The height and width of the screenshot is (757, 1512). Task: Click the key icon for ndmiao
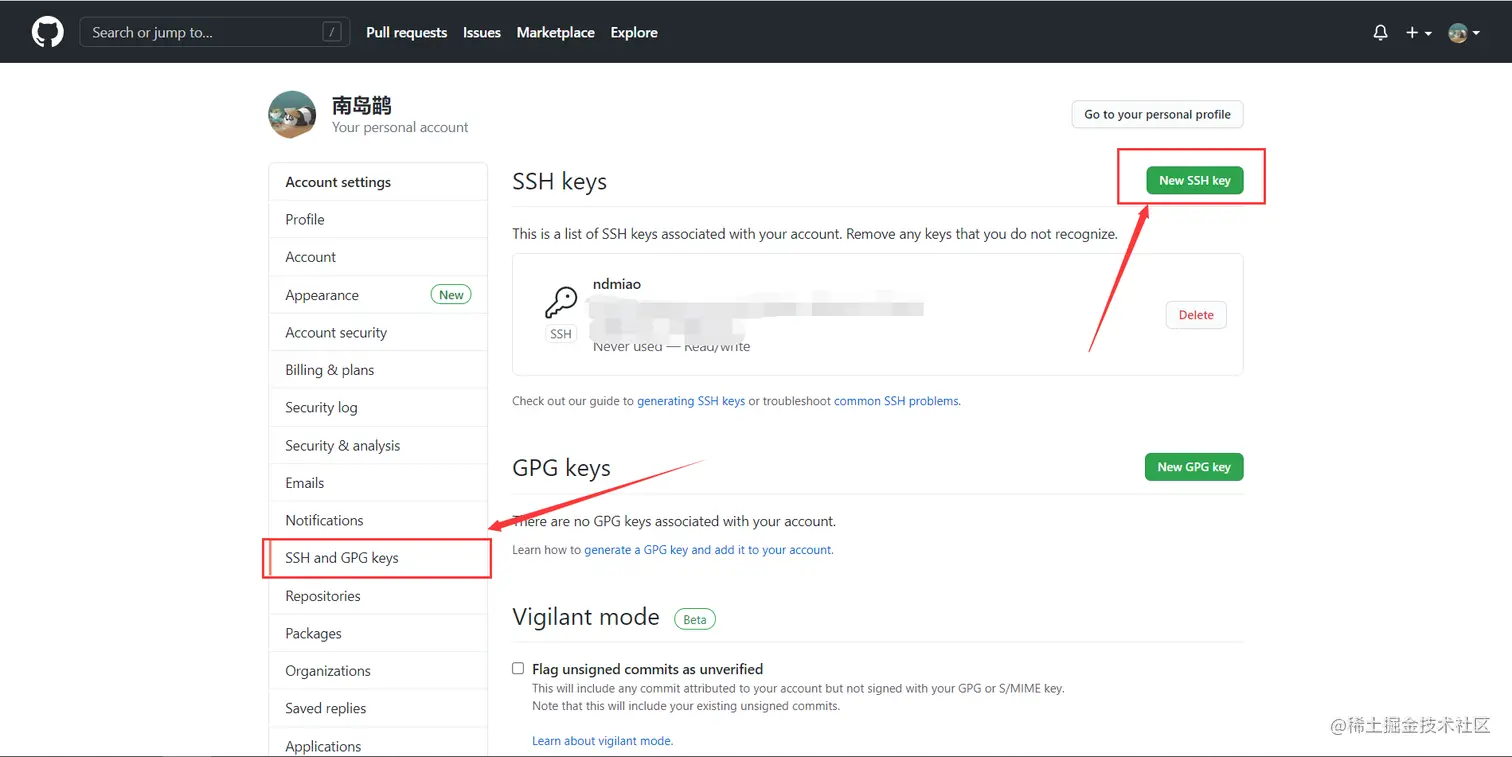pyautogui.click(x=561, y=302)
